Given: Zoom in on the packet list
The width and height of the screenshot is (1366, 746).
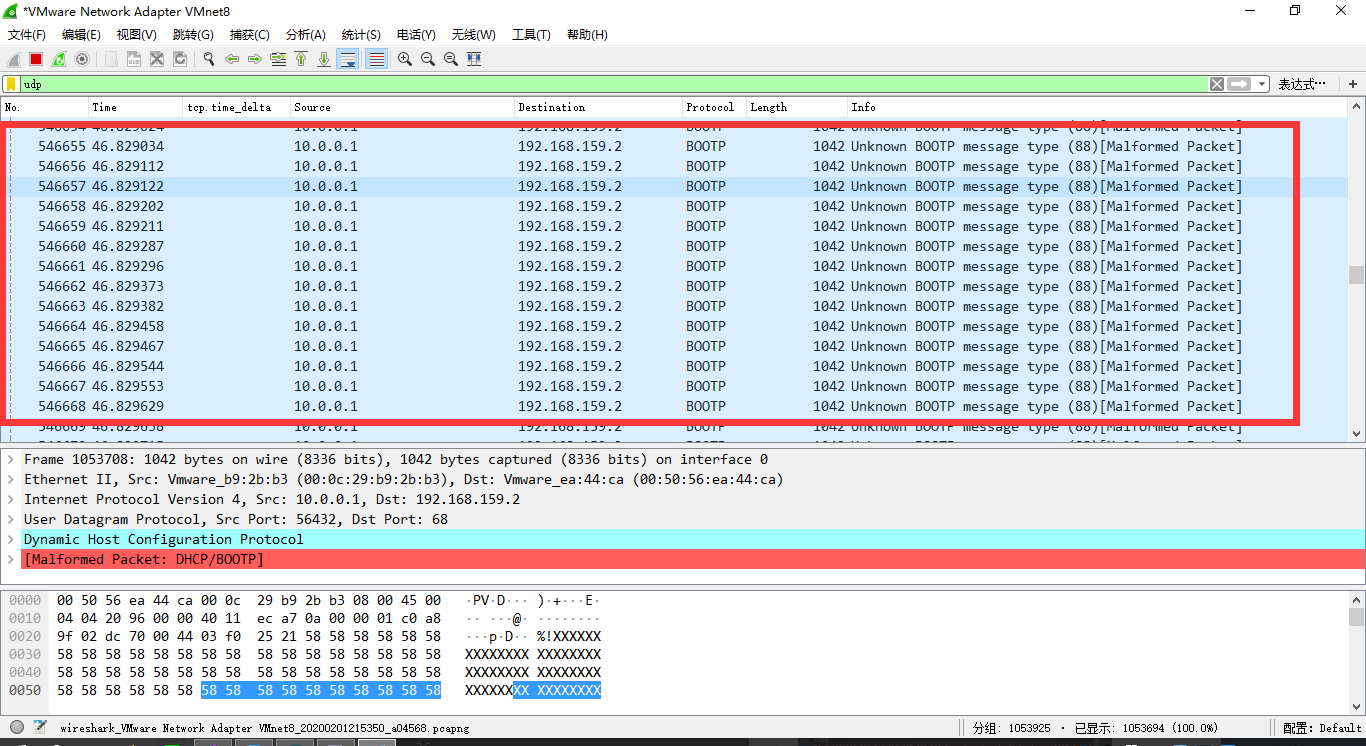Looking at the screenshot, I should [x=404, y=59].
